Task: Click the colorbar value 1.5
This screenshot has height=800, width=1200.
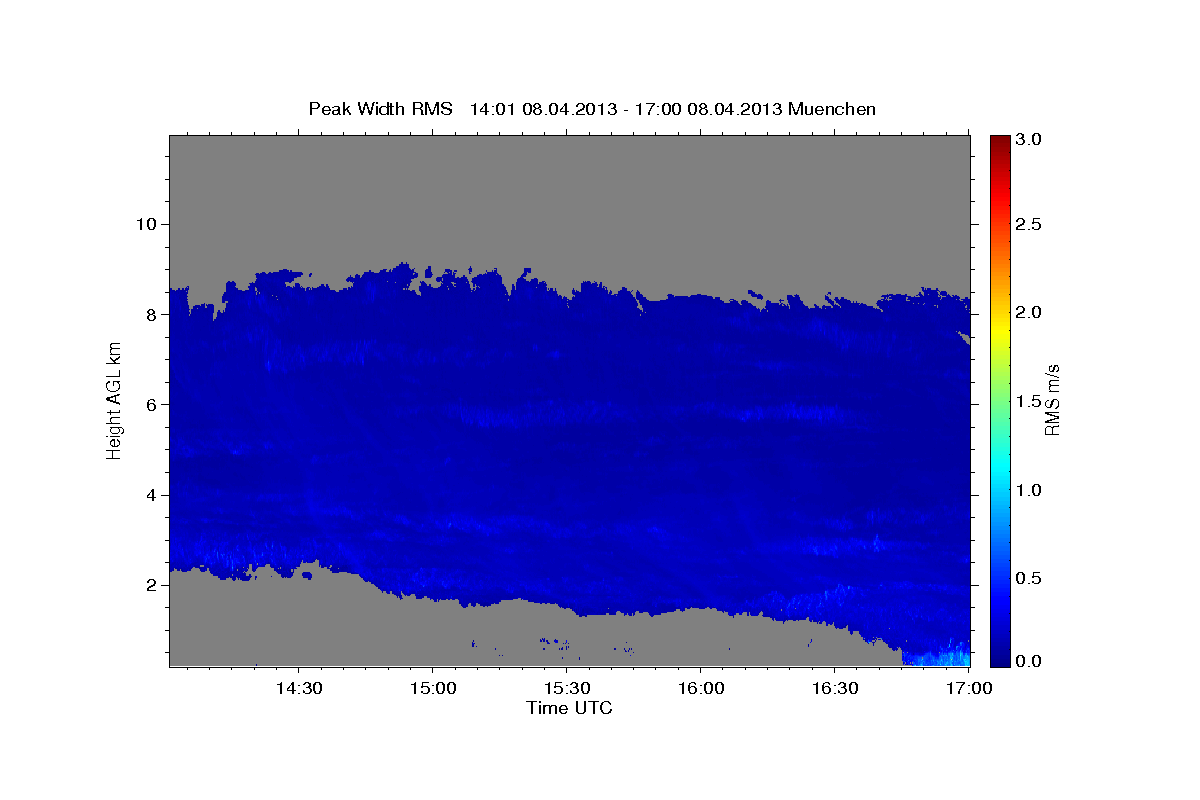Action: (1030, 402)
